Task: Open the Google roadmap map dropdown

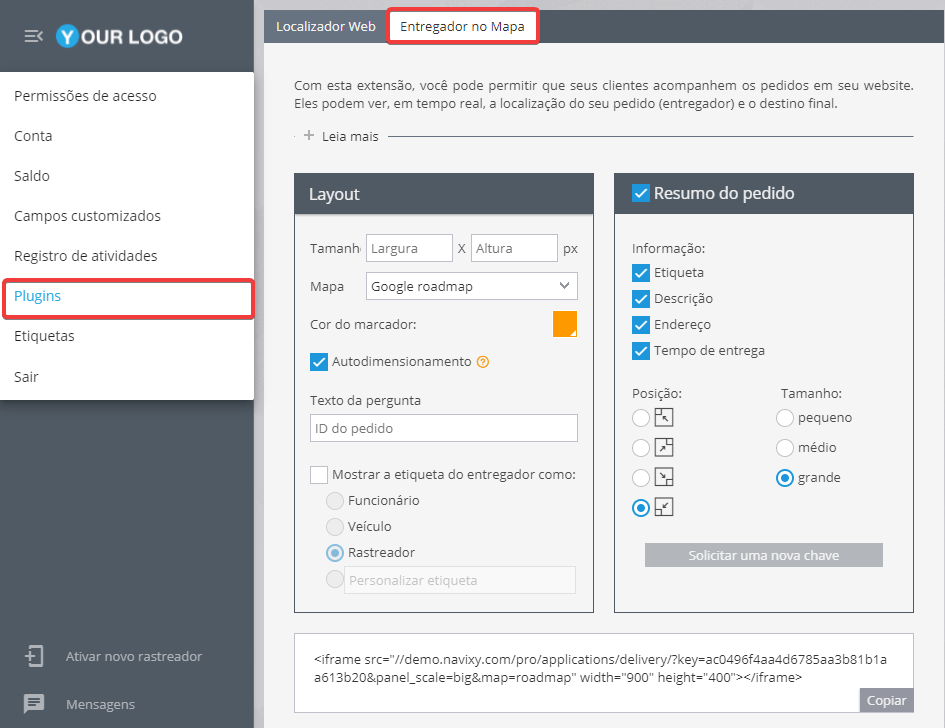Action: [471, 286]
